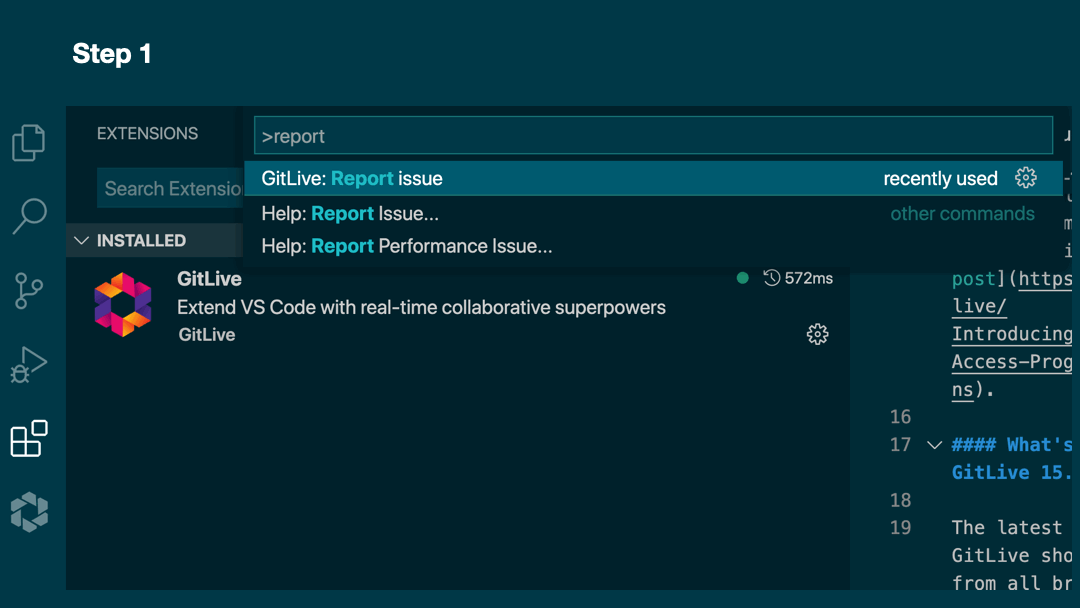
Task: Click the Search Extensions field
Action: click(170, 188)
